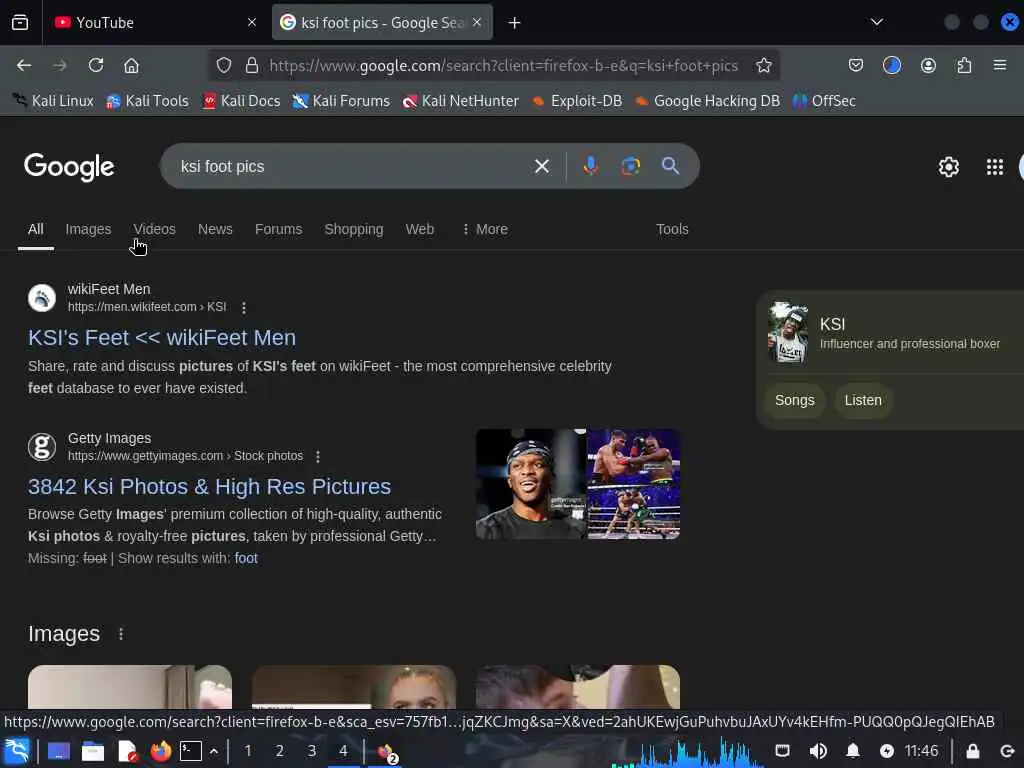
Task: Switch to the Images results tab
Action: [88, 229]
